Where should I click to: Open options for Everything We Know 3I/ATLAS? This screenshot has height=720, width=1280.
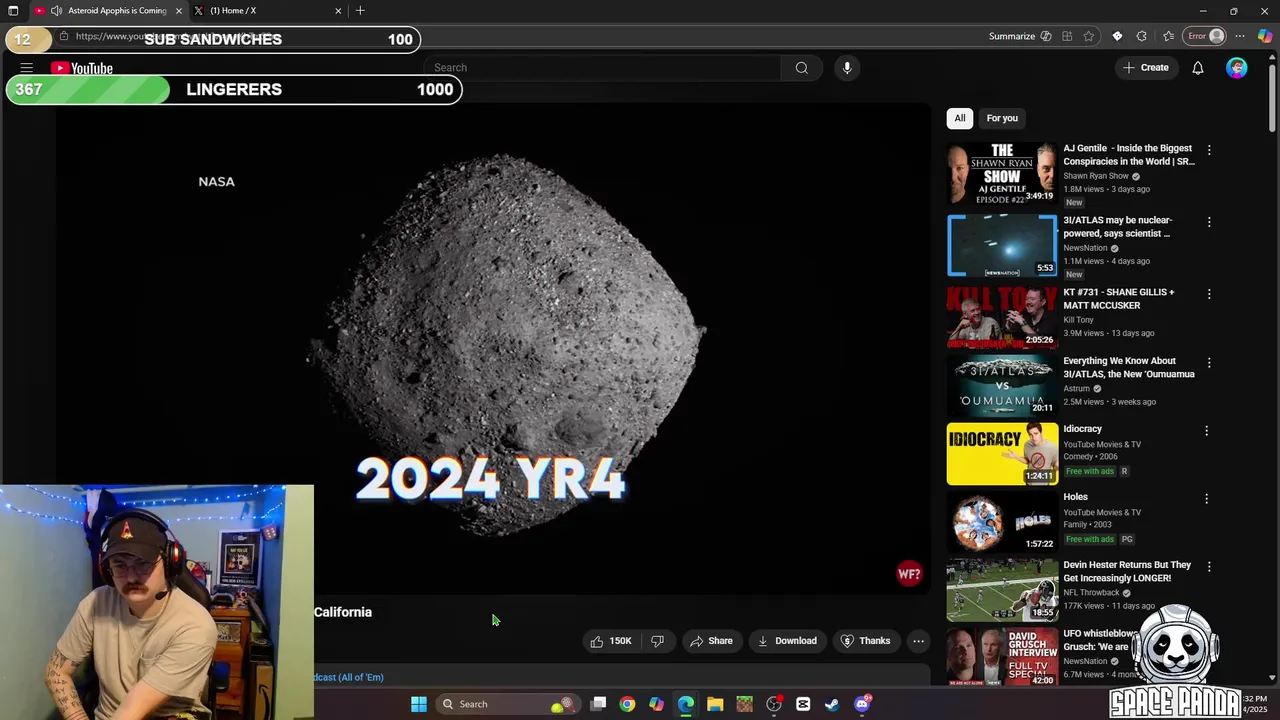[1209, 363]
